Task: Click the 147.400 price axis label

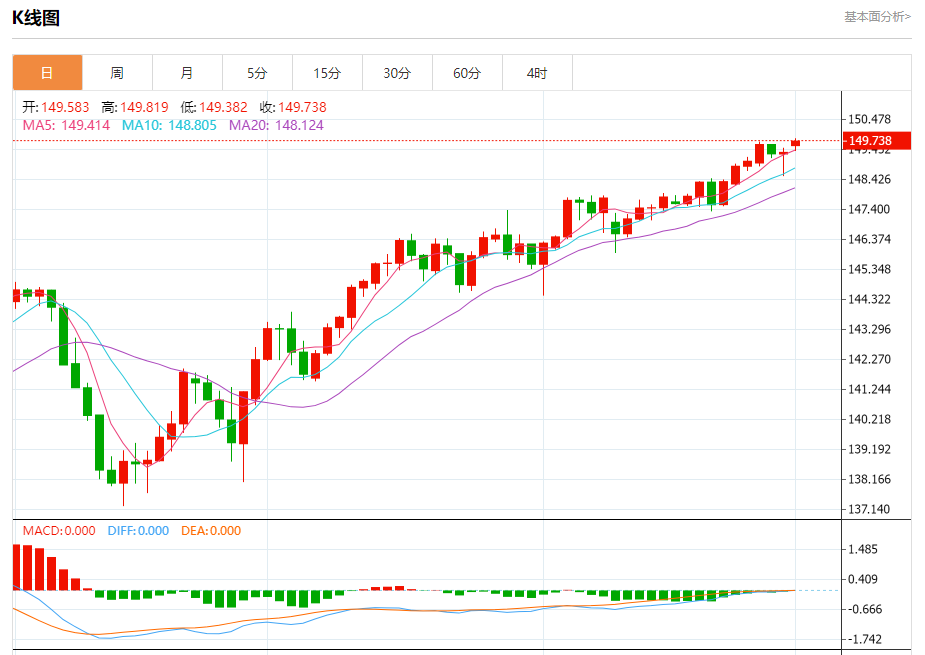Action: pos(870,209)
